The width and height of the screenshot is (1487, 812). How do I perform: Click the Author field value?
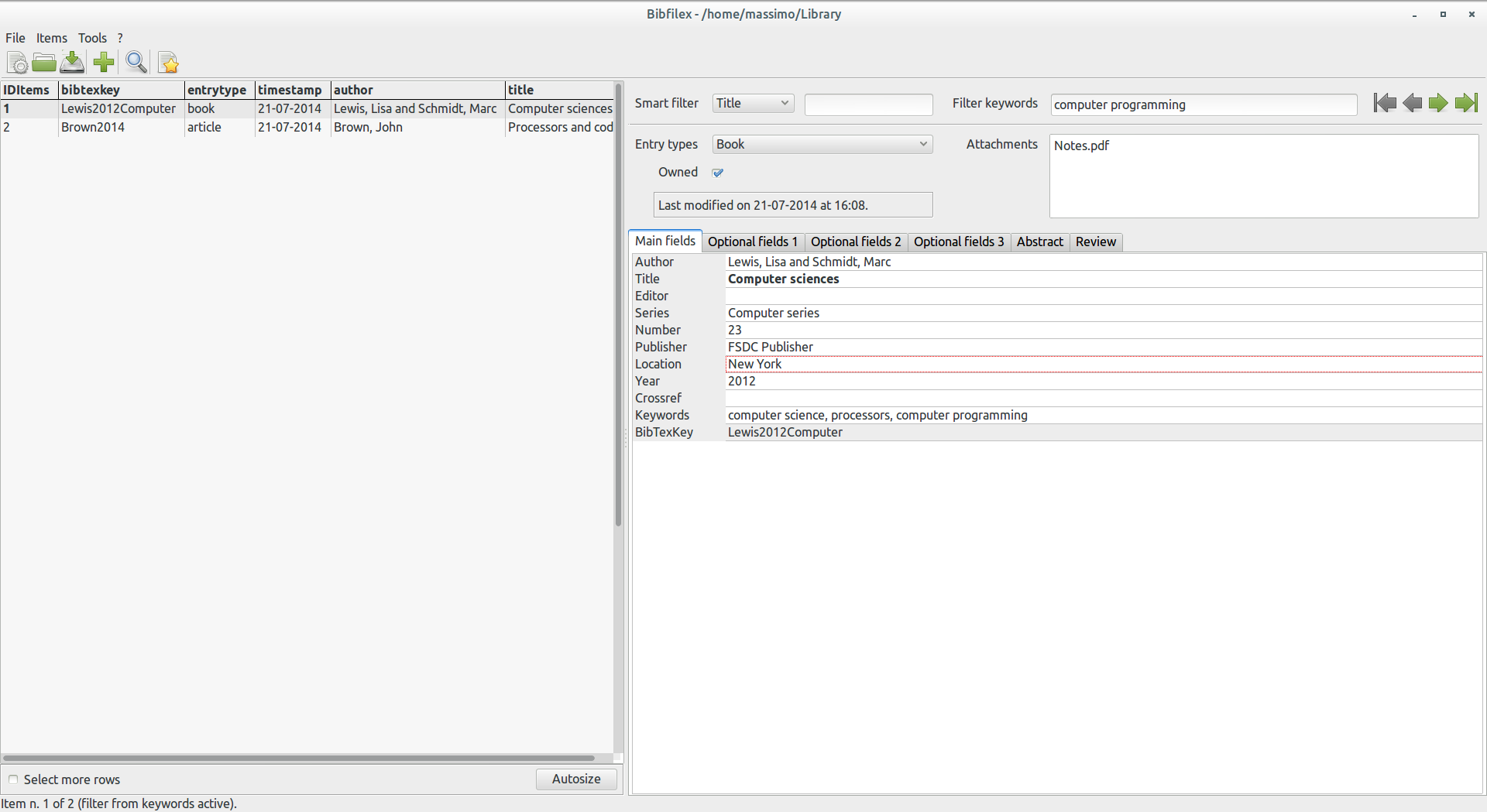pos(1104,262)
